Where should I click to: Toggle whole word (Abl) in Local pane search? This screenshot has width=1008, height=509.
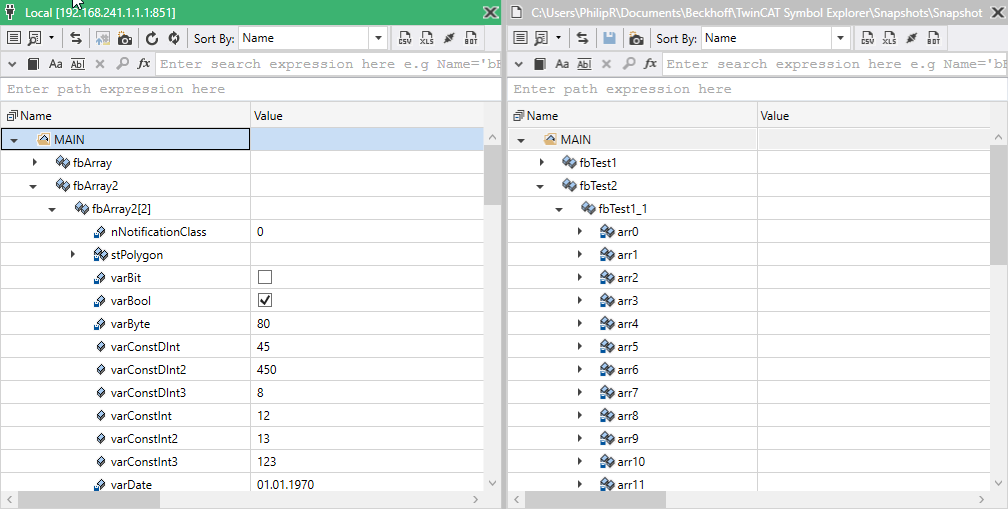[78, 64]
